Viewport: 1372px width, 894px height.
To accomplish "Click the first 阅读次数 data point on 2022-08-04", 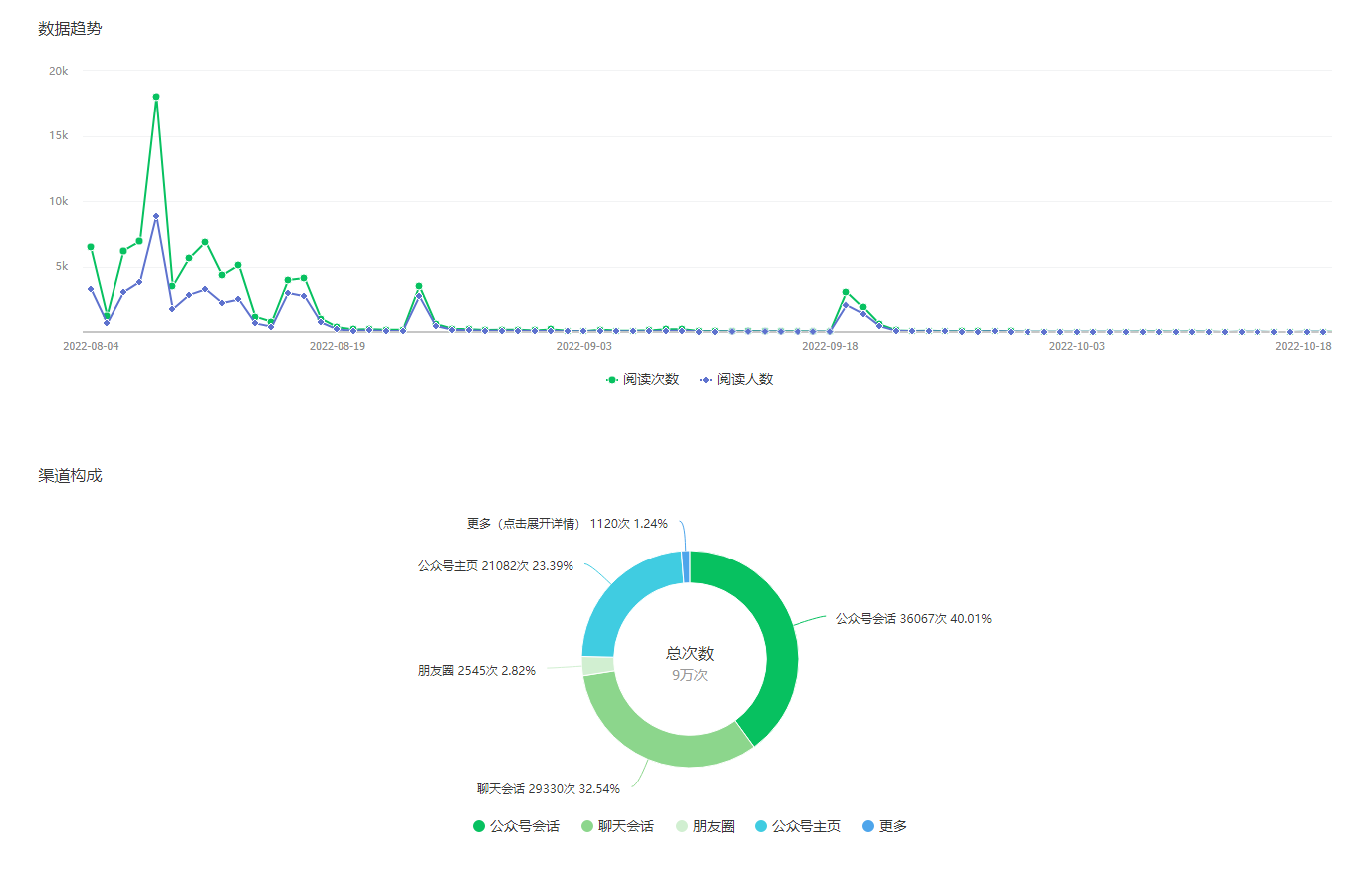I will point(91,246).
